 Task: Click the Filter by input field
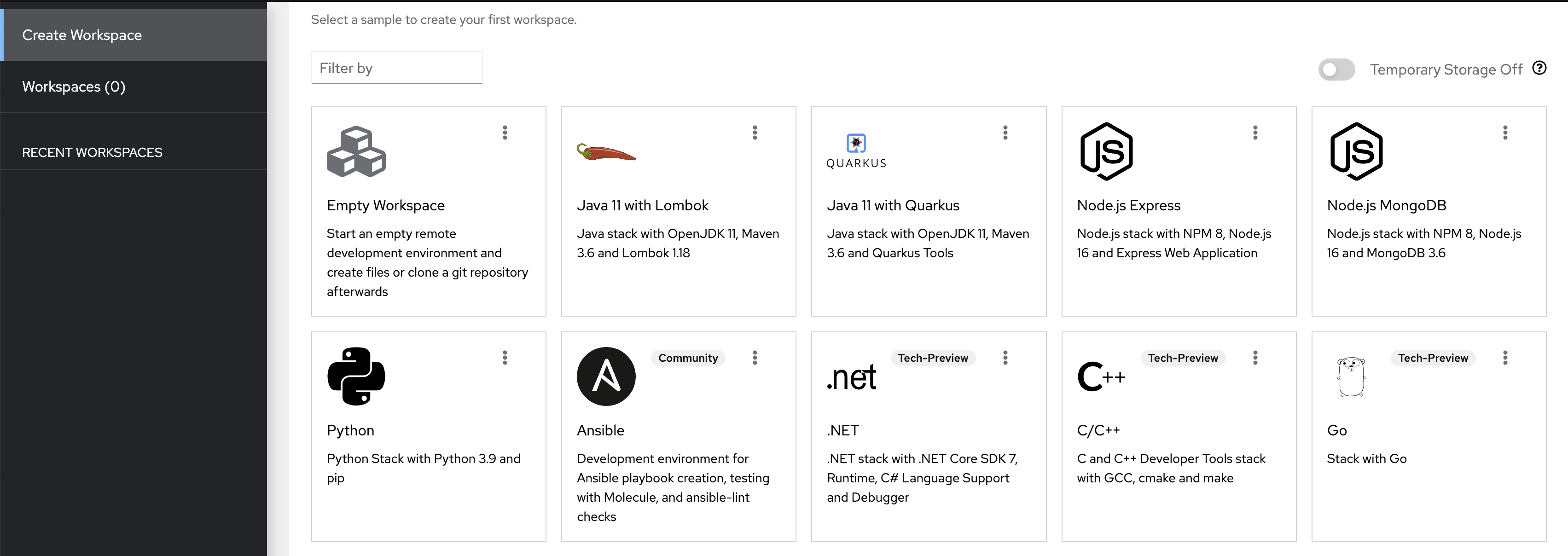[396, 68]
